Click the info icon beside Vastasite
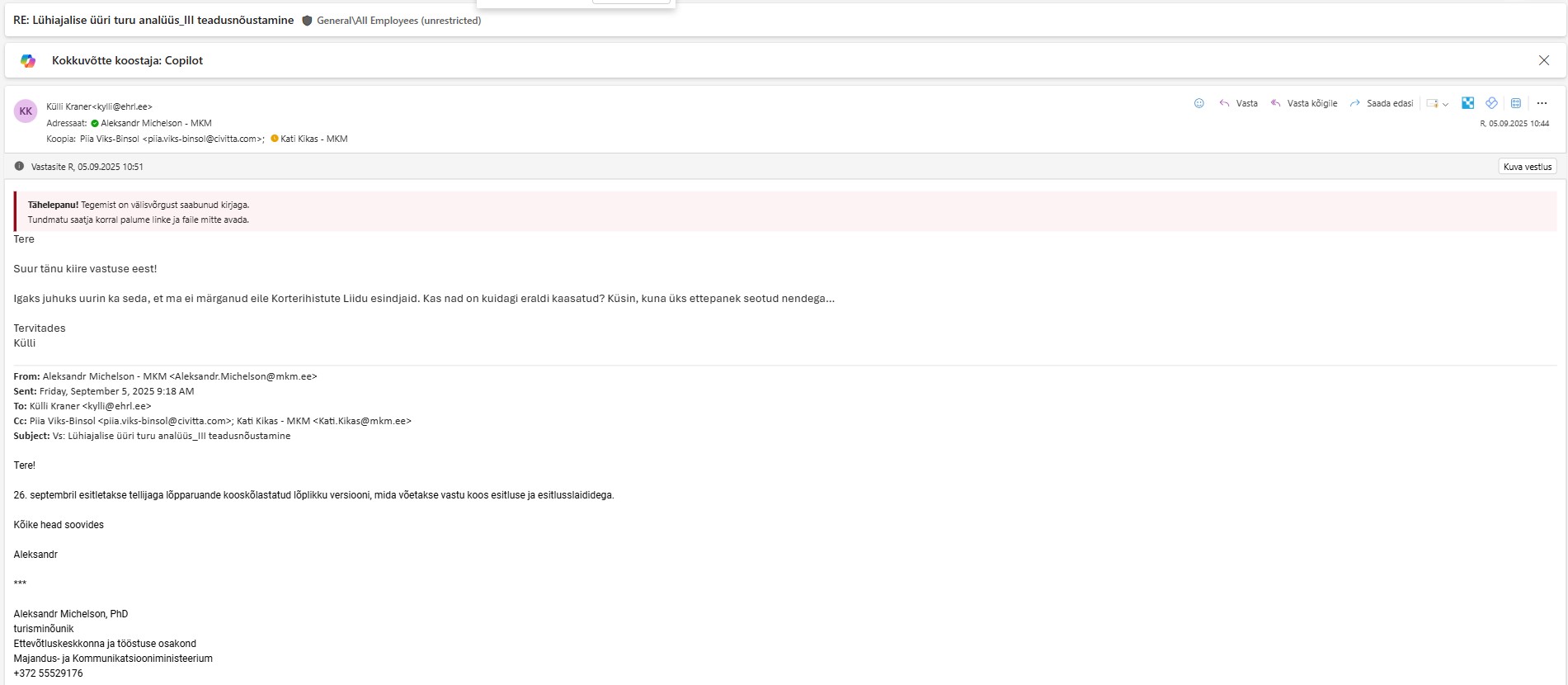 (x=19, y=167)
